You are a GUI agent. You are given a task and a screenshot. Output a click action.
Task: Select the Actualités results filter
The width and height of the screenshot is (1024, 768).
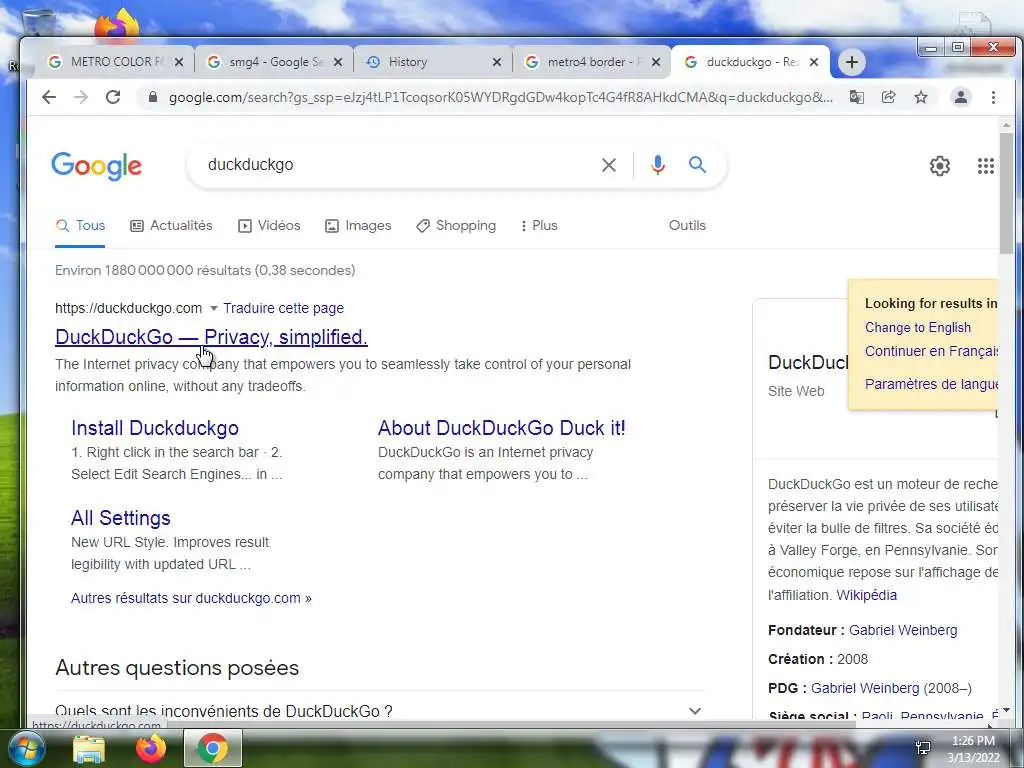click(x=172, y=226)
